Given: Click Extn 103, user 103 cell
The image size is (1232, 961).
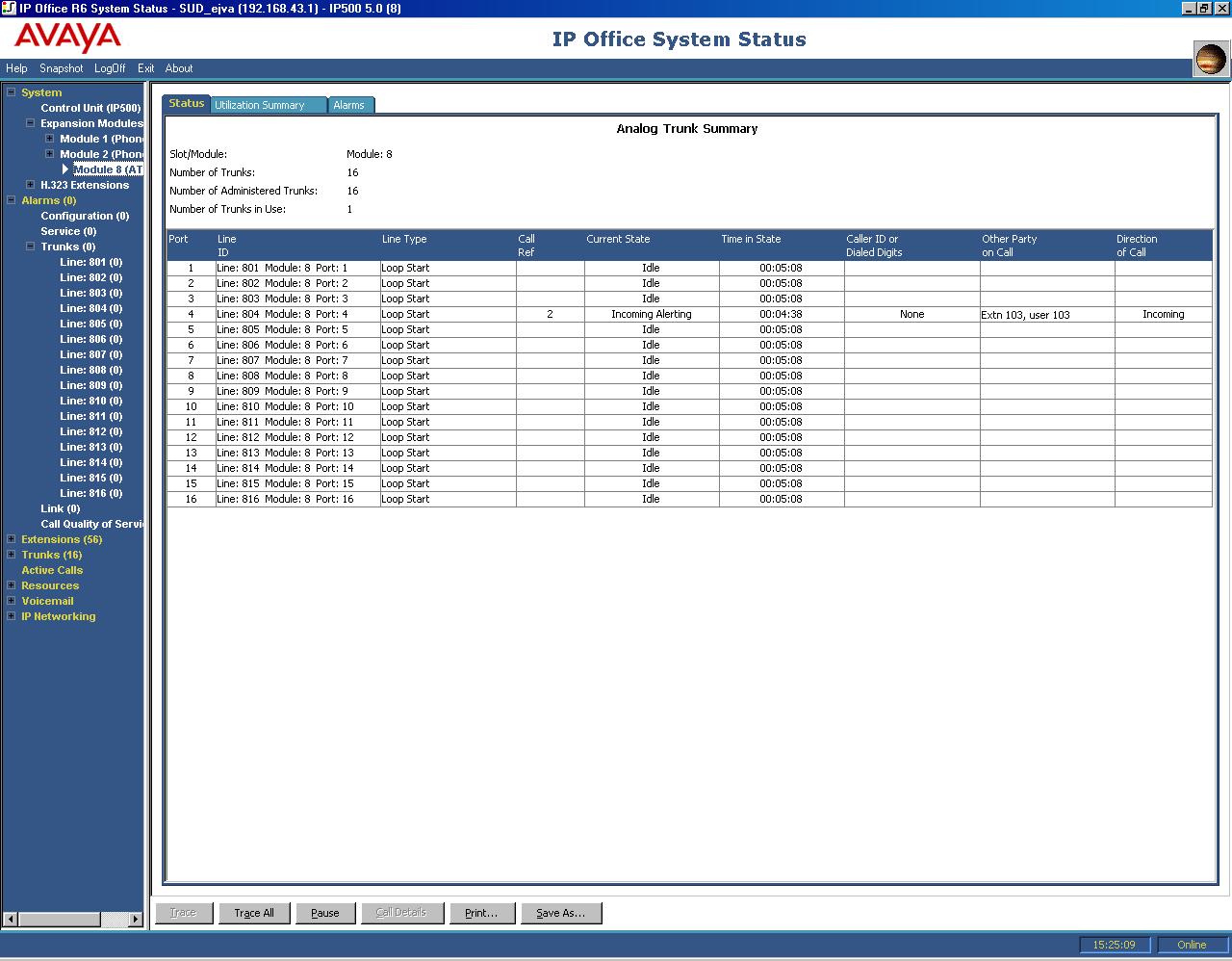Looking at the screenshot, I should click(x=1047, y=314).
